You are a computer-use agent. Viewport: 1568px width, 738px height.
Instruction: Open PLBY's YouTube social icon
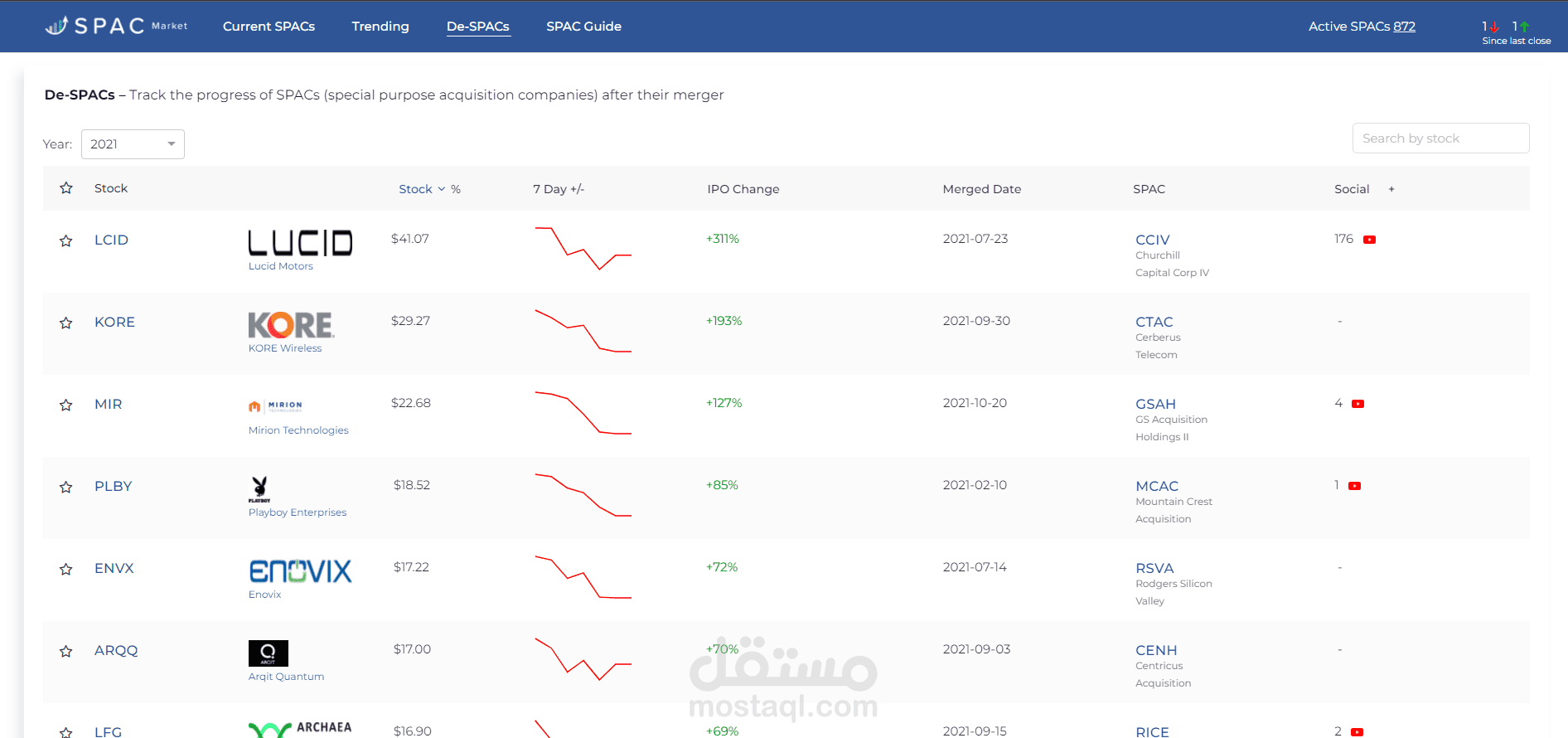pos(1354,486)
